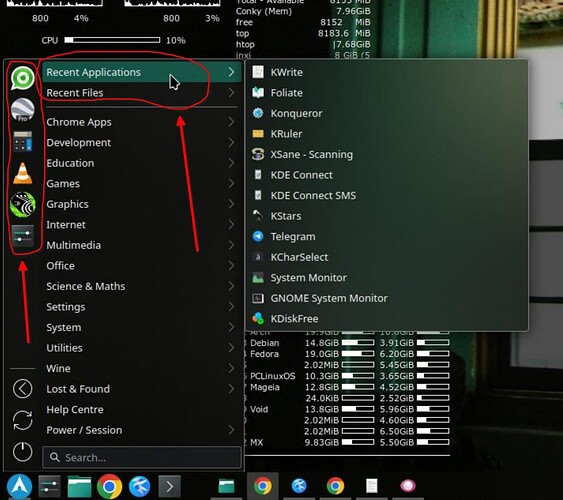Launch KWrite from recent applications
Screen dimensions: 563x500
click(386, 72)
